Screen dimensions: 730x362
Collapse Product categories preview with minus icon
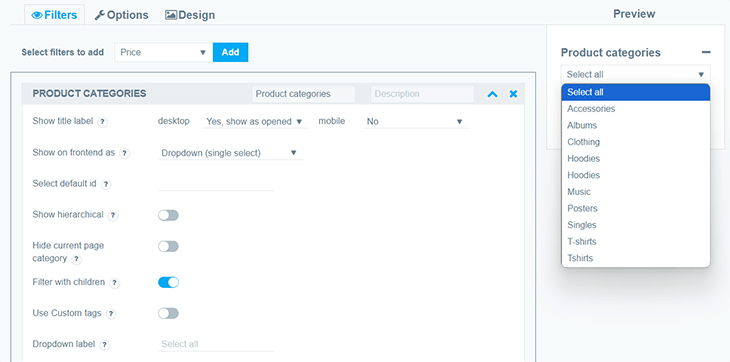(x=706, y=53)
